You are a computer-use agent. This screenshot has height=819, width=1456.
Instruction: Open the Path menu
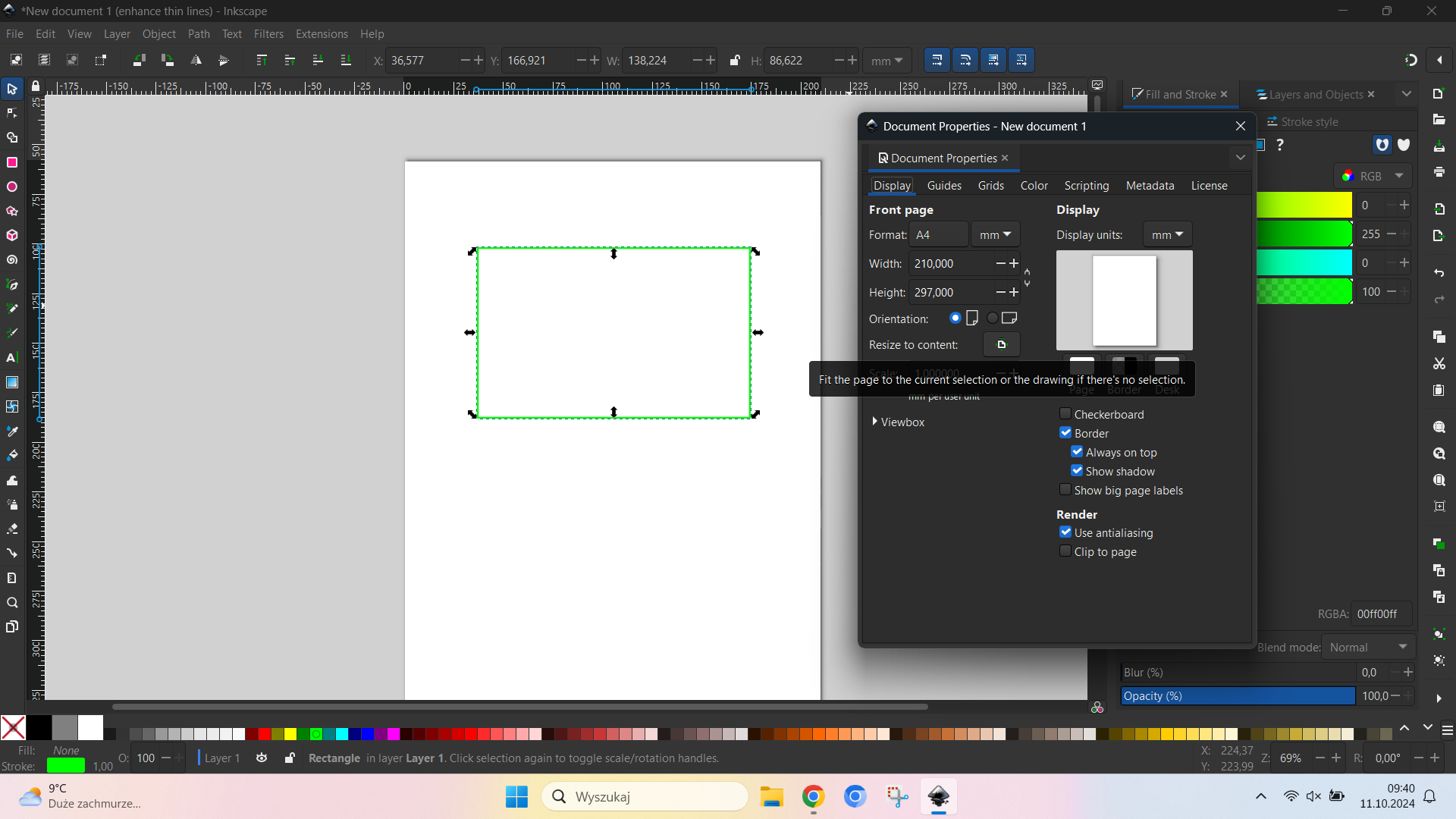tap(199, 34)
